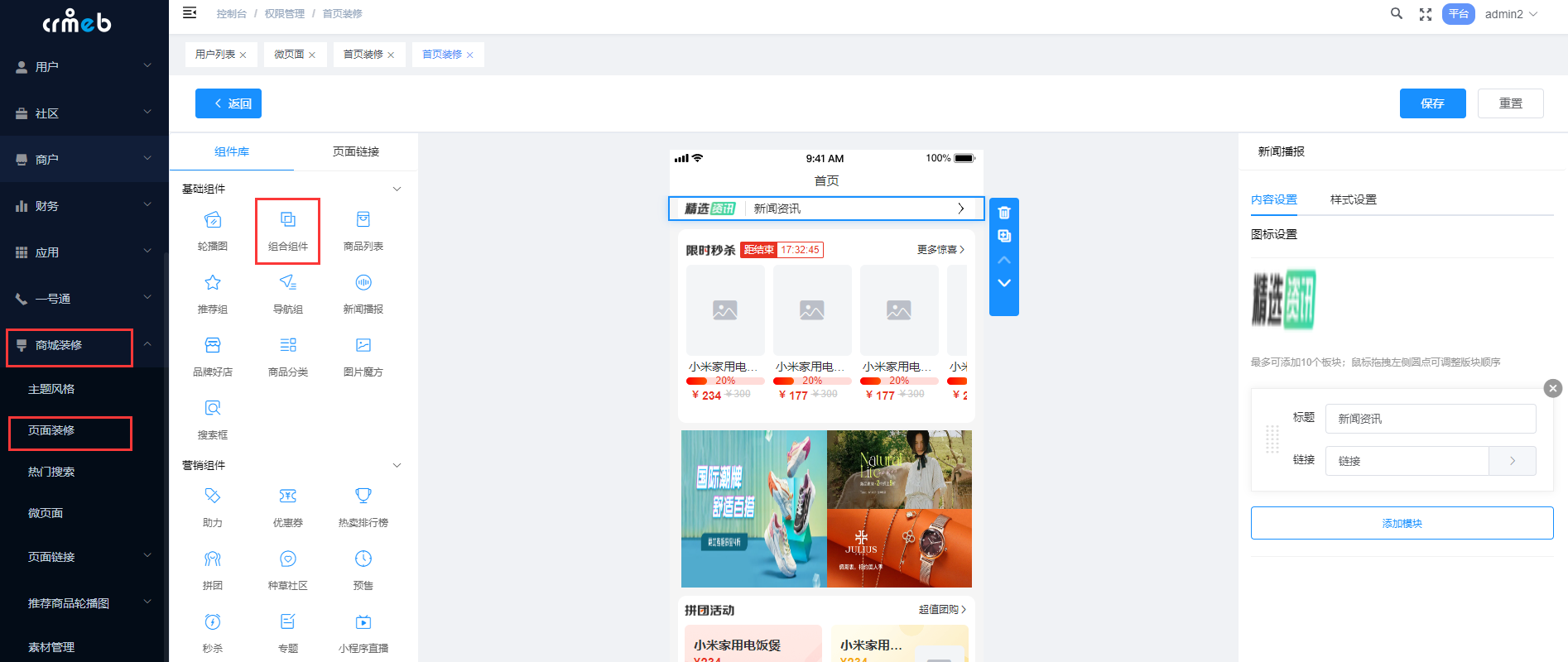
Task: Collapse the 商城装修 sidebar menu
Action: [84, 345]
